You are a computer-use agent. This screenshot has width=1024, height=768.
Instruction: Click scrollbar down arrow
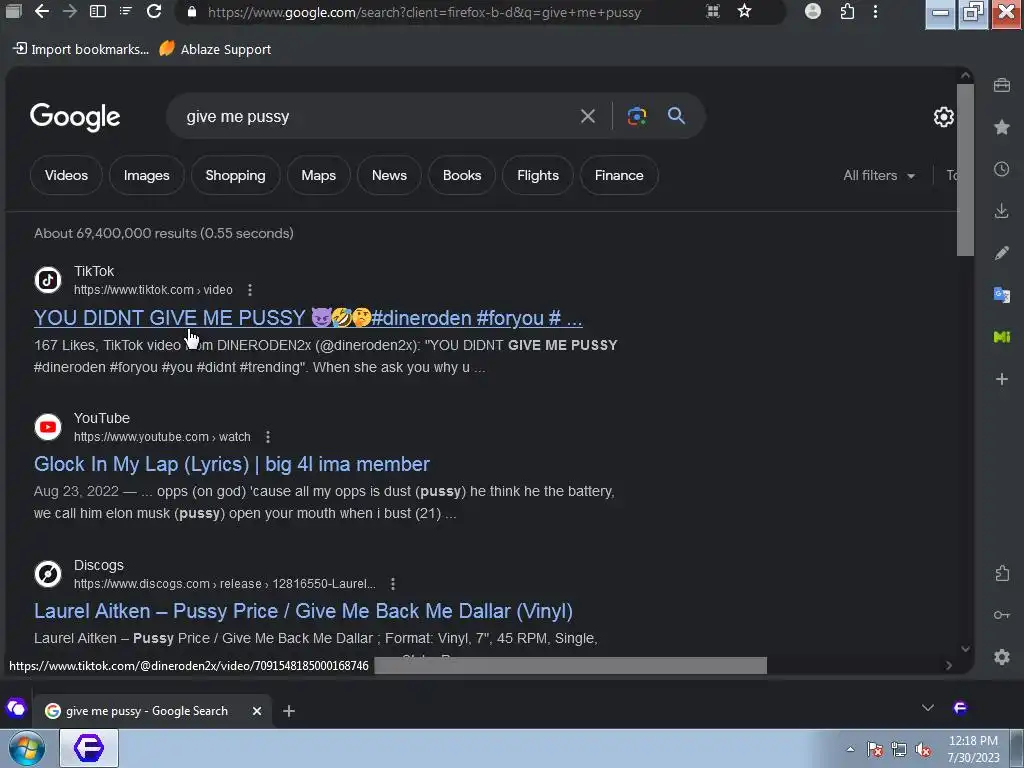point(965,648)
